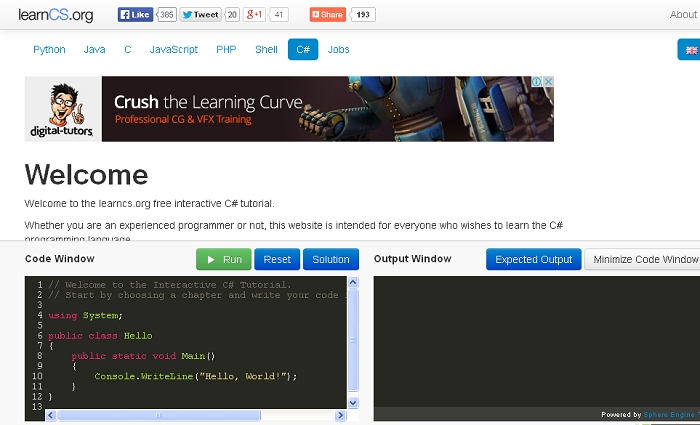Viewport: 700px width, 425px height.
Task: Click the Reset button
Action: coord(277,259)
